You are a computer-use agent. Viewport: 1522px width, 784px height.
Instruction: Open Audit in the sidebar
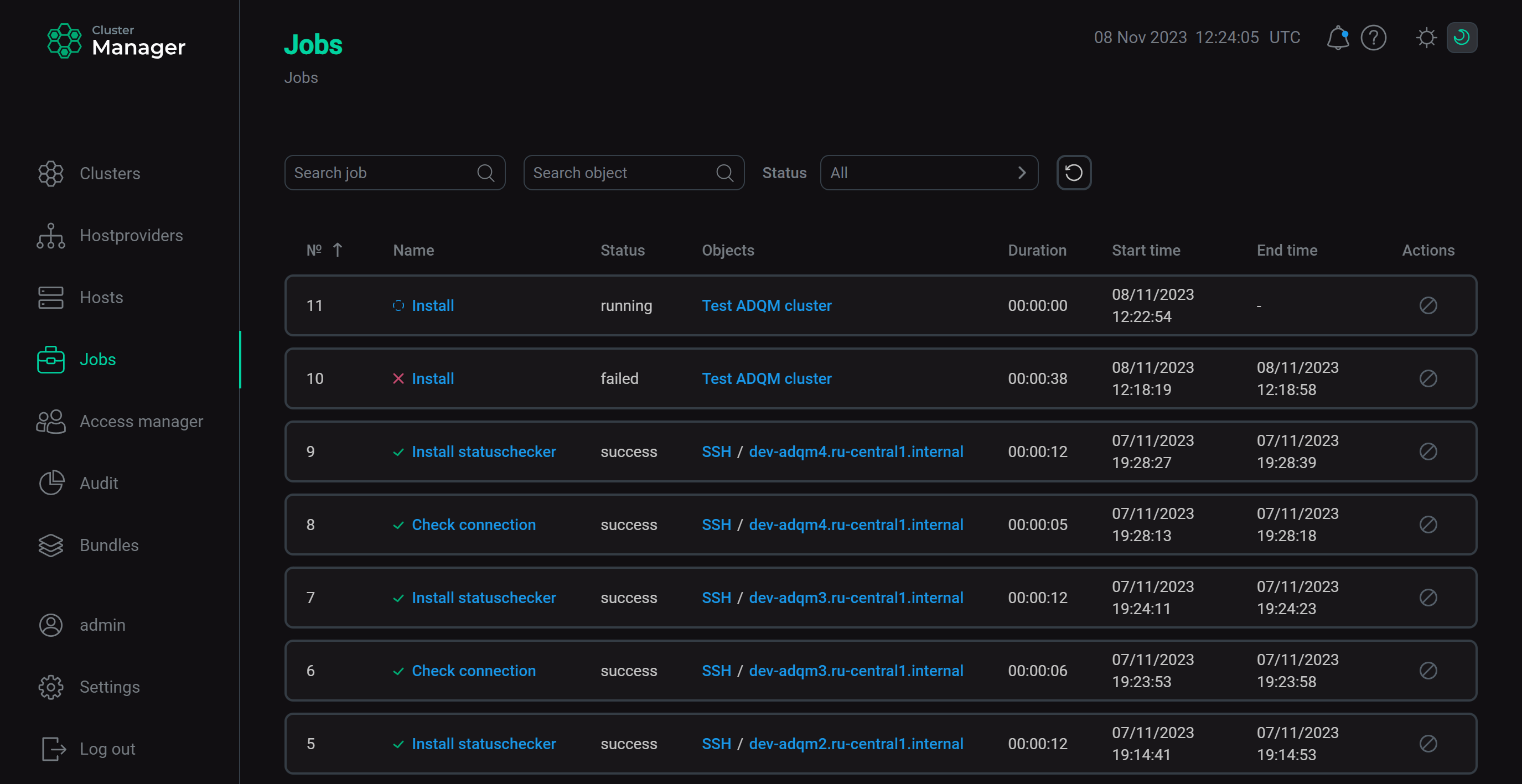pos(79,483)
